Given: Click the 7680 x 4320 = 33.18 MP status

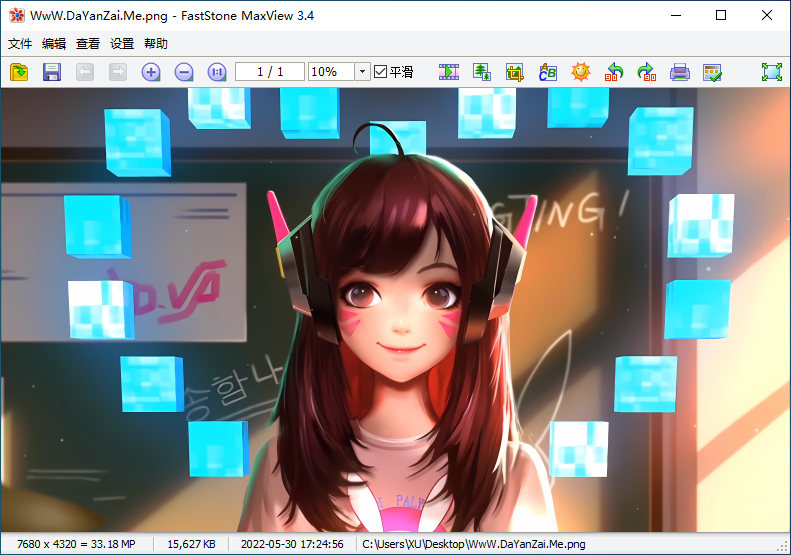Looking at the screenshot, I should click(x=76, y=544).
